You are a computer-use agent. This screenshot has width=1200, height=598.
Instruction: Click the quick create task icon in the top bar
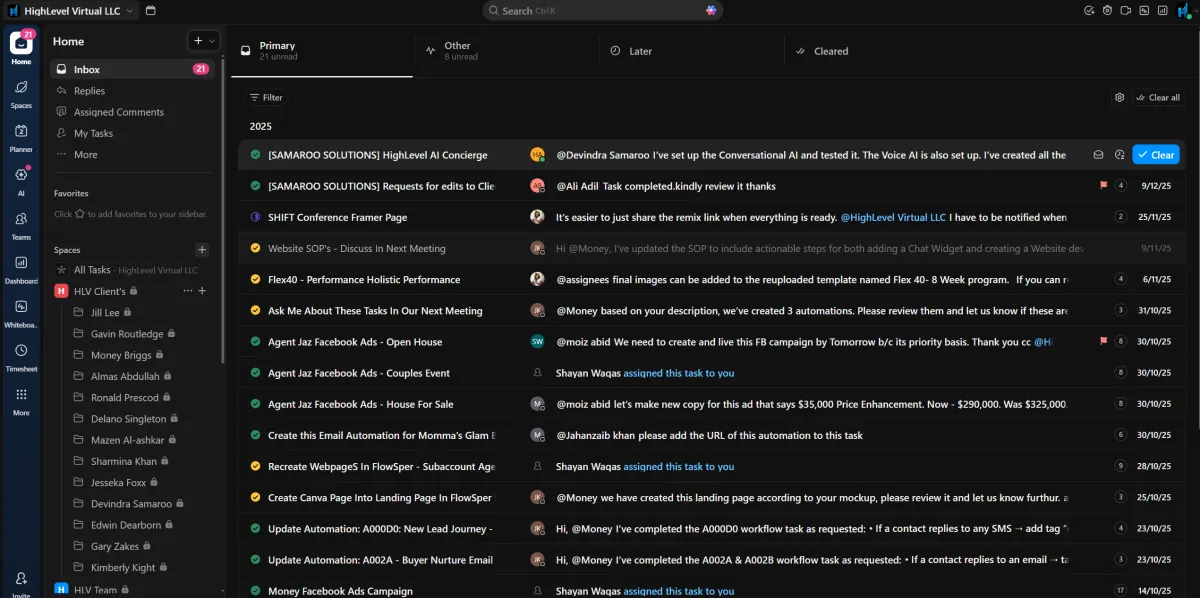click(1089, 11)
